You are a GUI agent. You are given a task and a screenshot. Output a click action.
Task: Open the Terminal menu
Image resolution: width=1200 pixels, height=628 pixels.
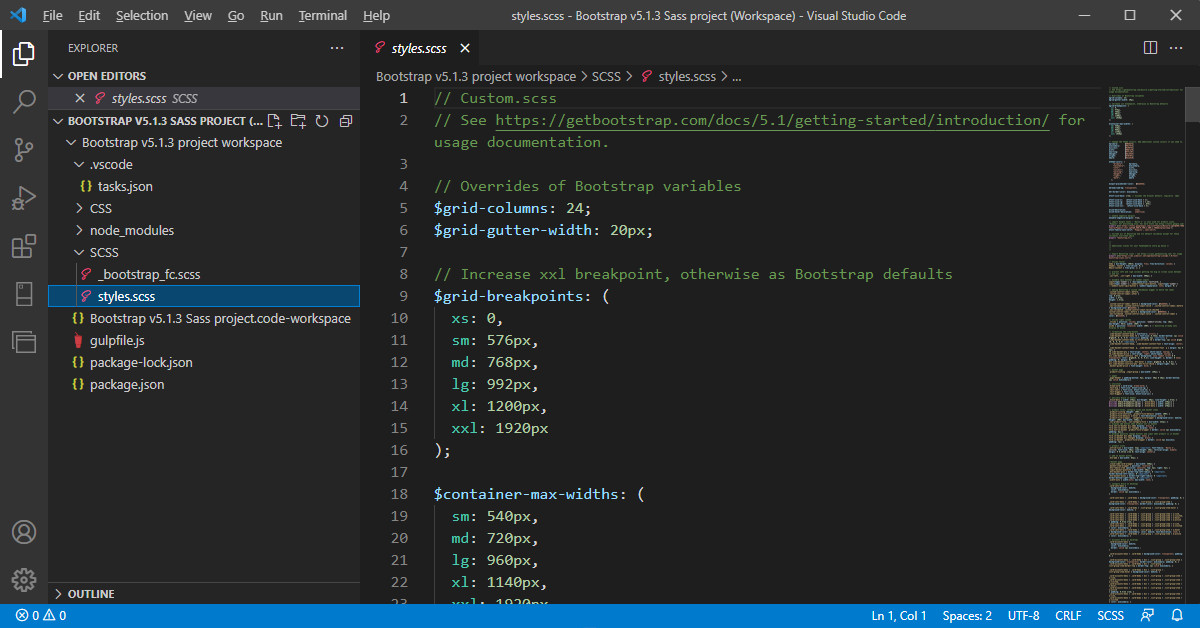pos(322,16)
